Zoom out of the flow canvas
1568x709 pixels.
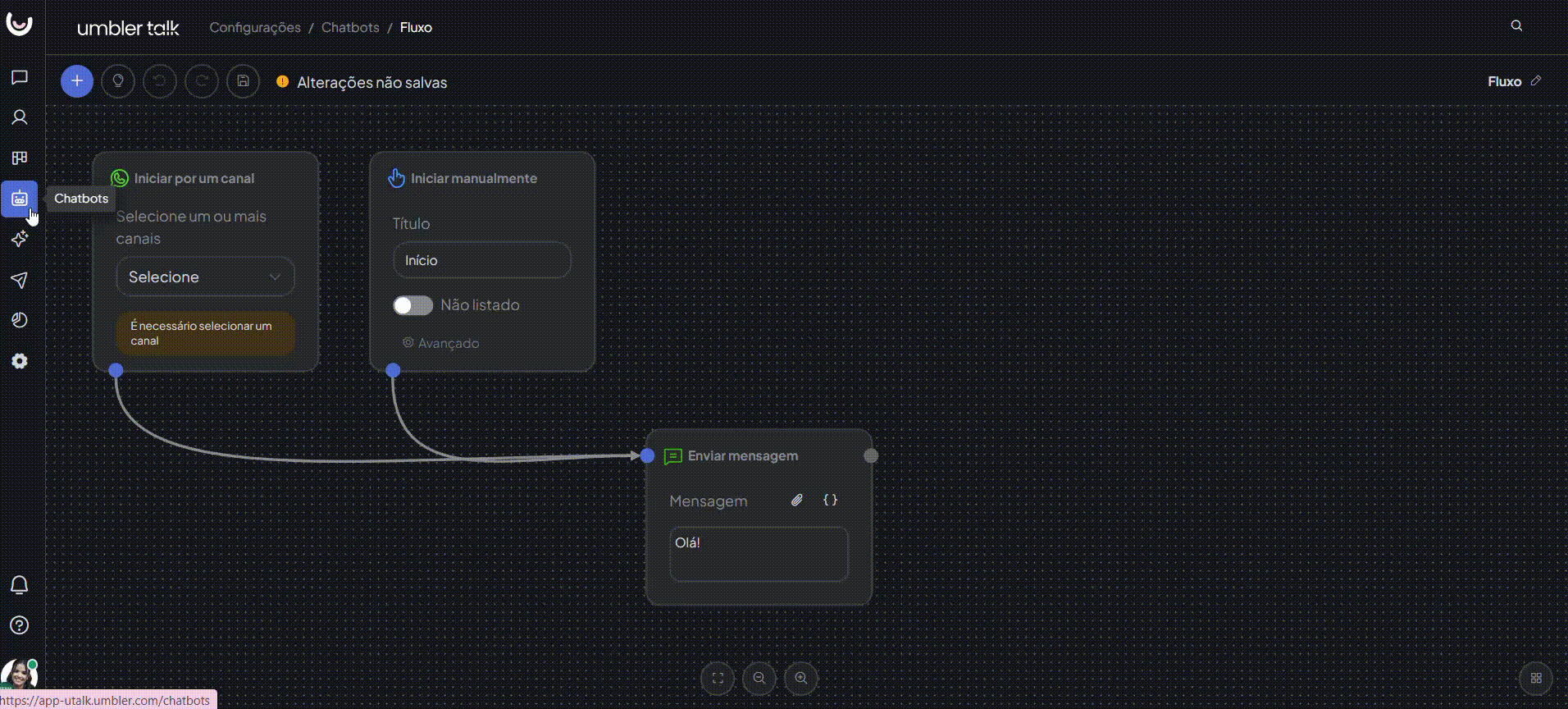click(759, 678)
